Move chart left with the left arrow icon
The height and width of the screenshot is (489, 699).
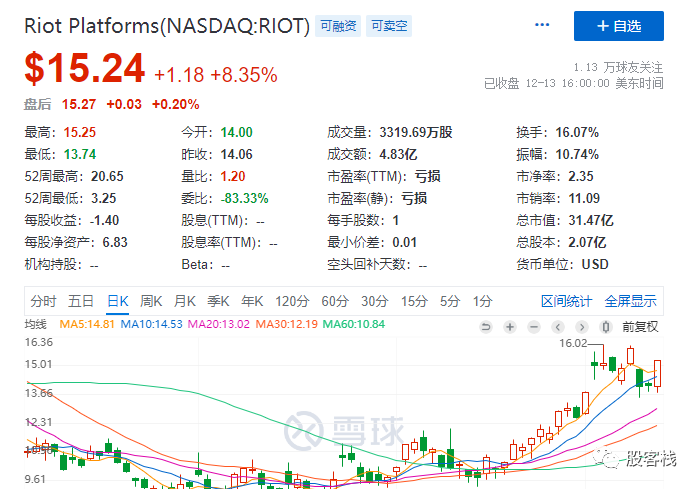coord(558,327)
